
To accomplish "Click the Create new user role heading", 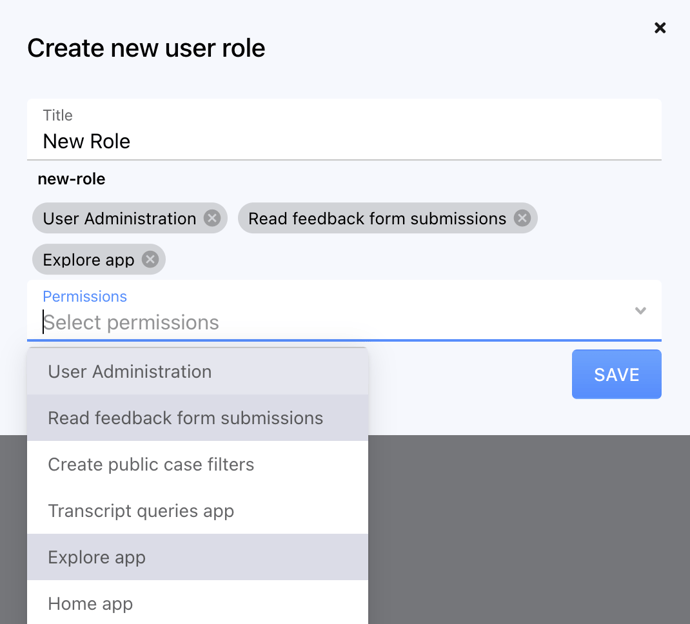I will (146, 48).
